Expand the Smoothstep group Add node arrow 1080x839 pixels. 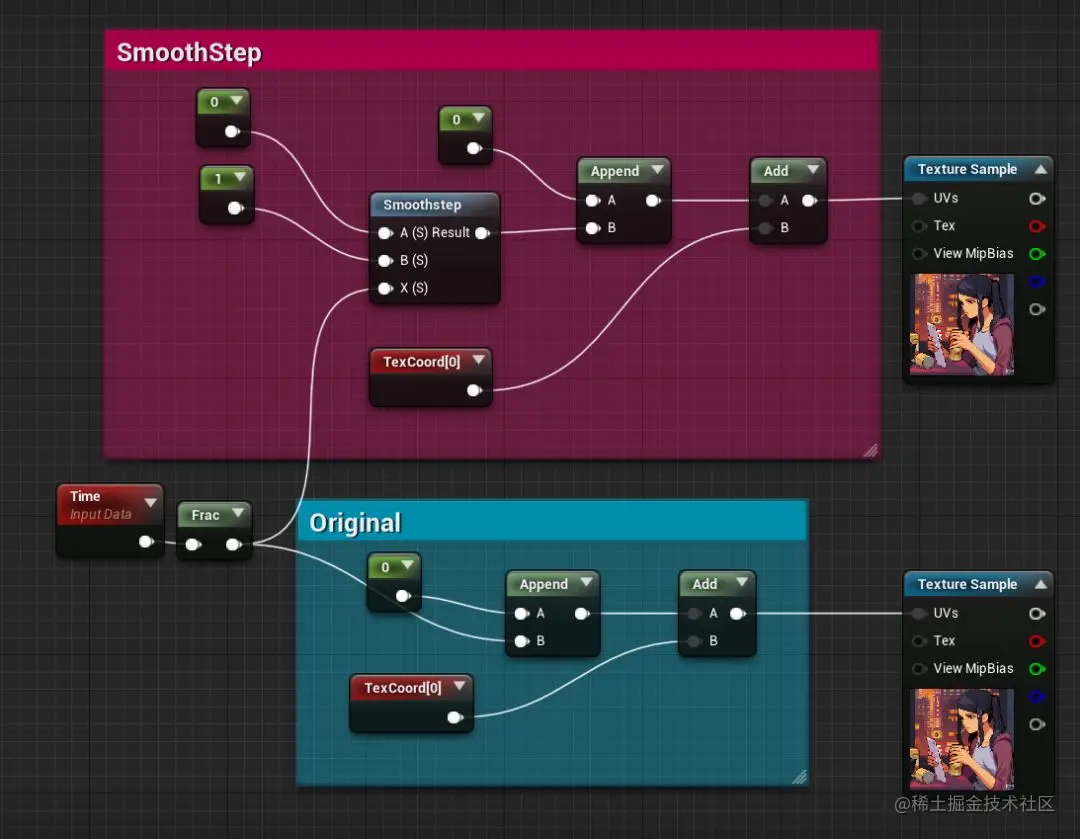813,169
